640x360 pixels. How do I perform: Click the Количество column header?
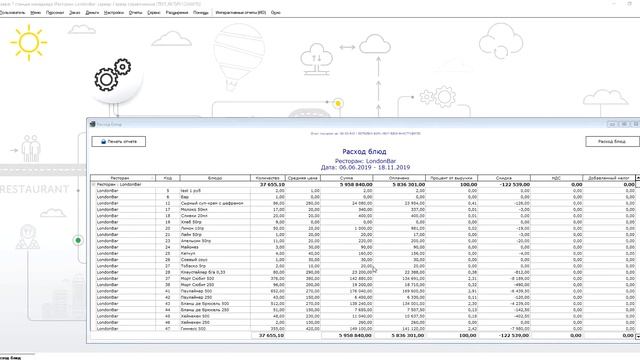pos(268,178)
